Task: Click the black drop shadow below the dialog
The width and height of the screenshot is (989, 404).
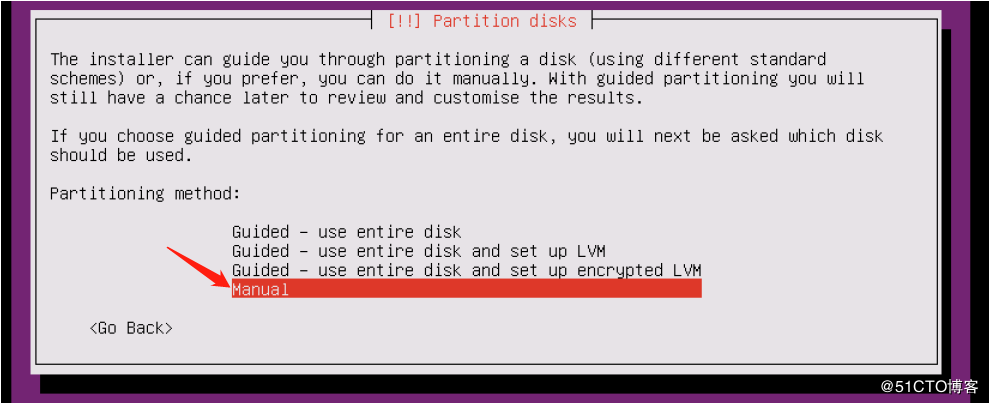Action: pos(500,387)
